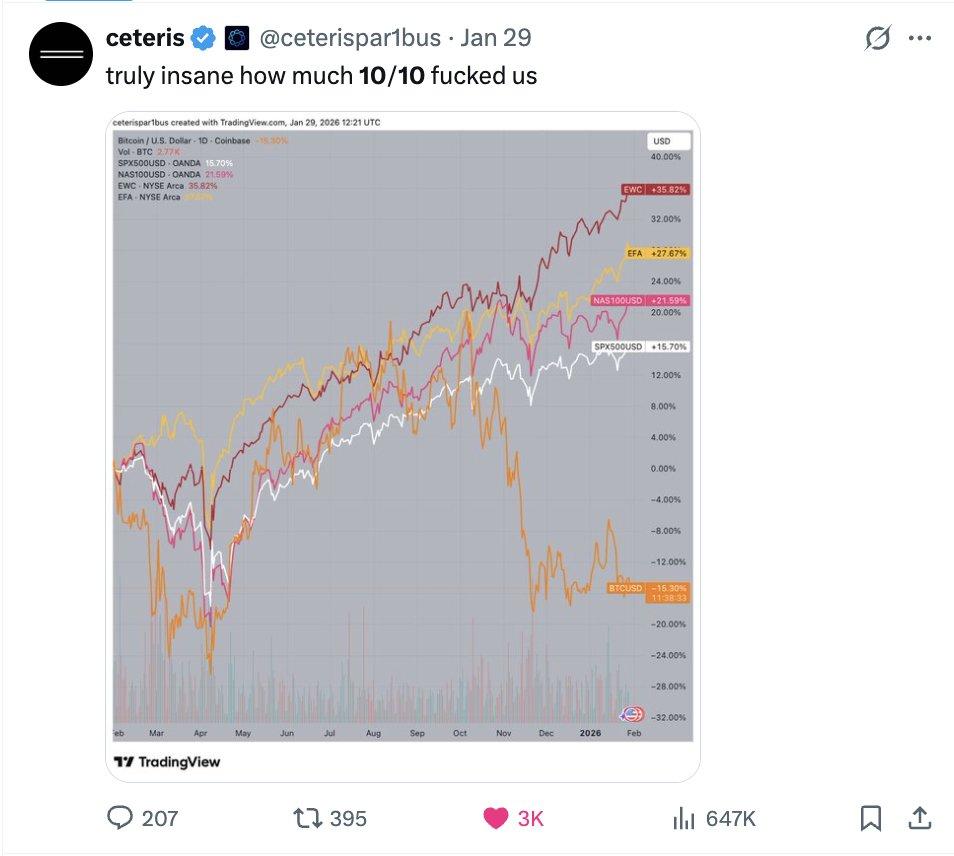
Task: Open the ceteris display name link
Action: point(145,39)
